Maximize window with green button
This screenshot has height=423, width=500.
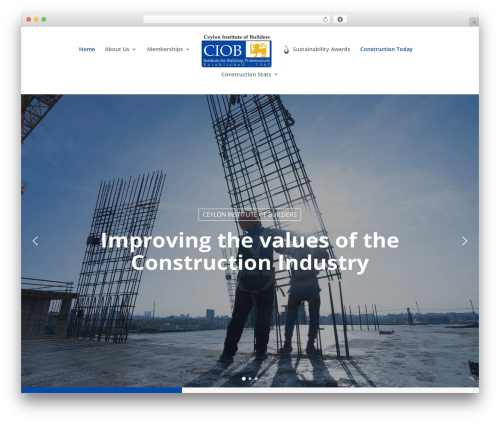click(x=44, y=20)
